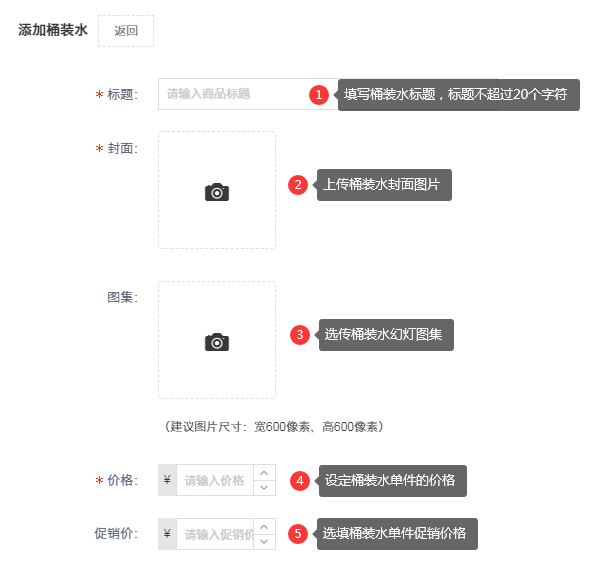Image resolution: width=593 pixels, height=562 pixels.
Task: Click the red step 2 badge
Action: [x=298, y=185]
